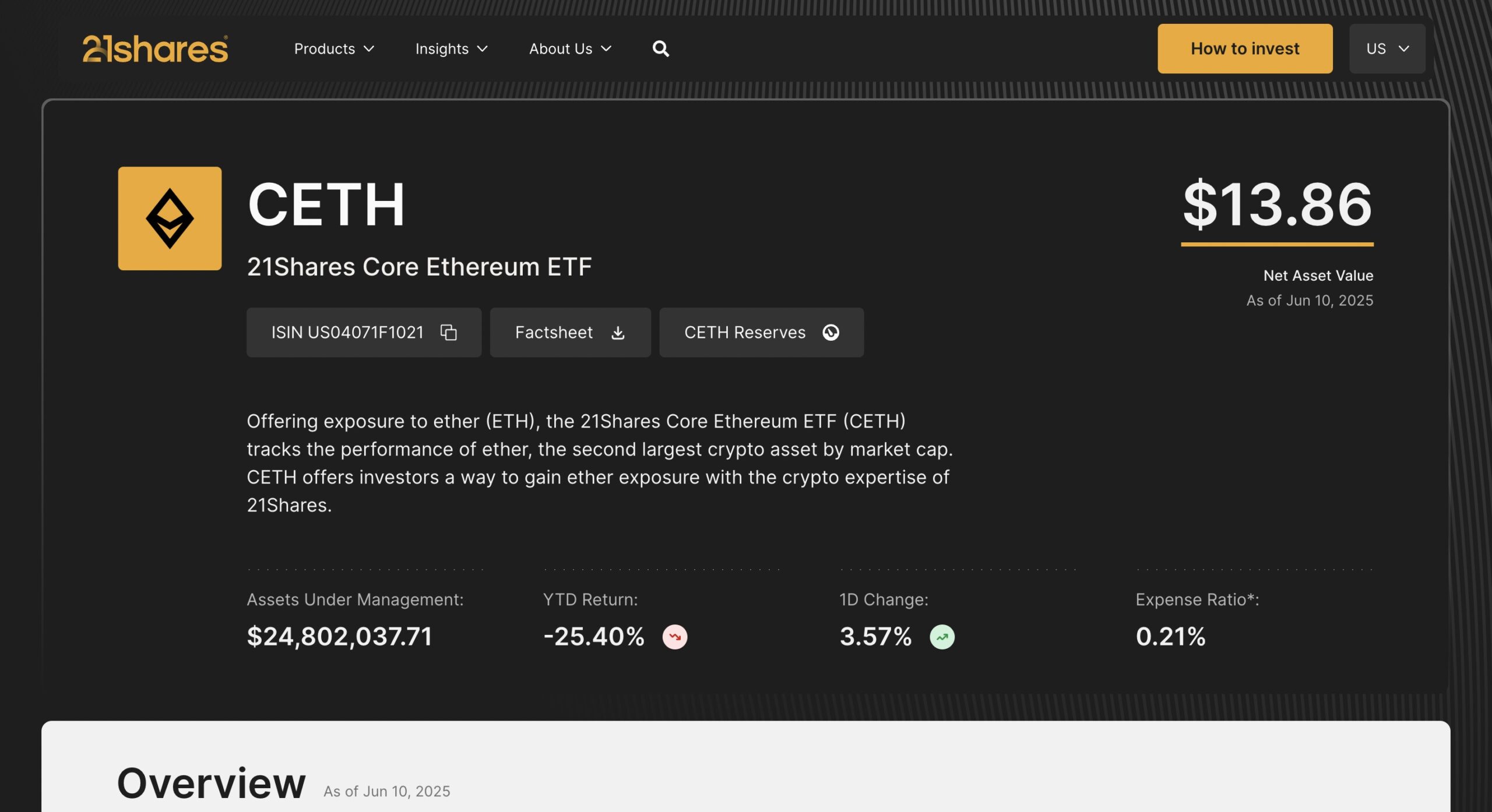The width and height of the screenshot is (1492, 812).
Task: Go home via the 21shares logo
Action: coord(155,48)
